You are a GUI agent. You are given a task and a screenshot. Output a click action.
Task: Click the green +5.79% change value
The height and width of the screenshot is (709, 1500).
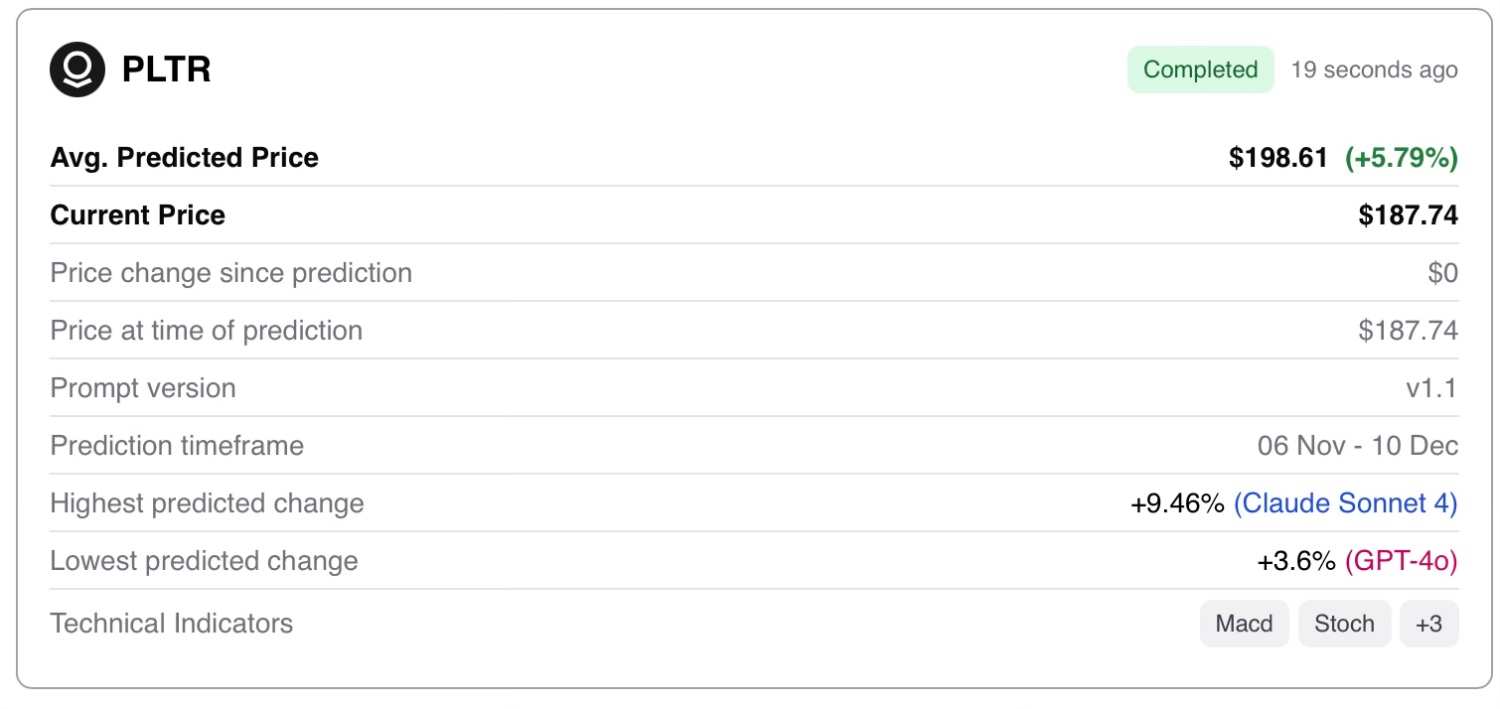[x=1401, y=158]
